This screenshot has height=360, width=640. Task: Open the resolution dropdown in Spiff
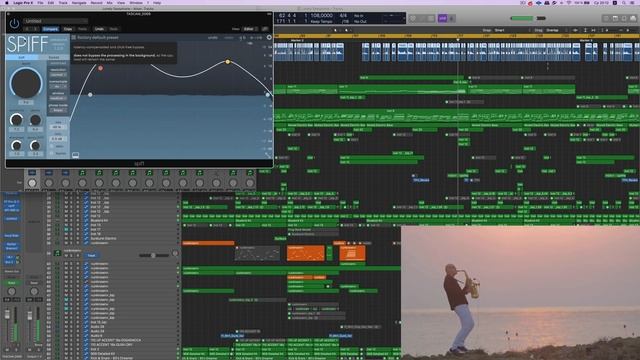click(58, 75)
